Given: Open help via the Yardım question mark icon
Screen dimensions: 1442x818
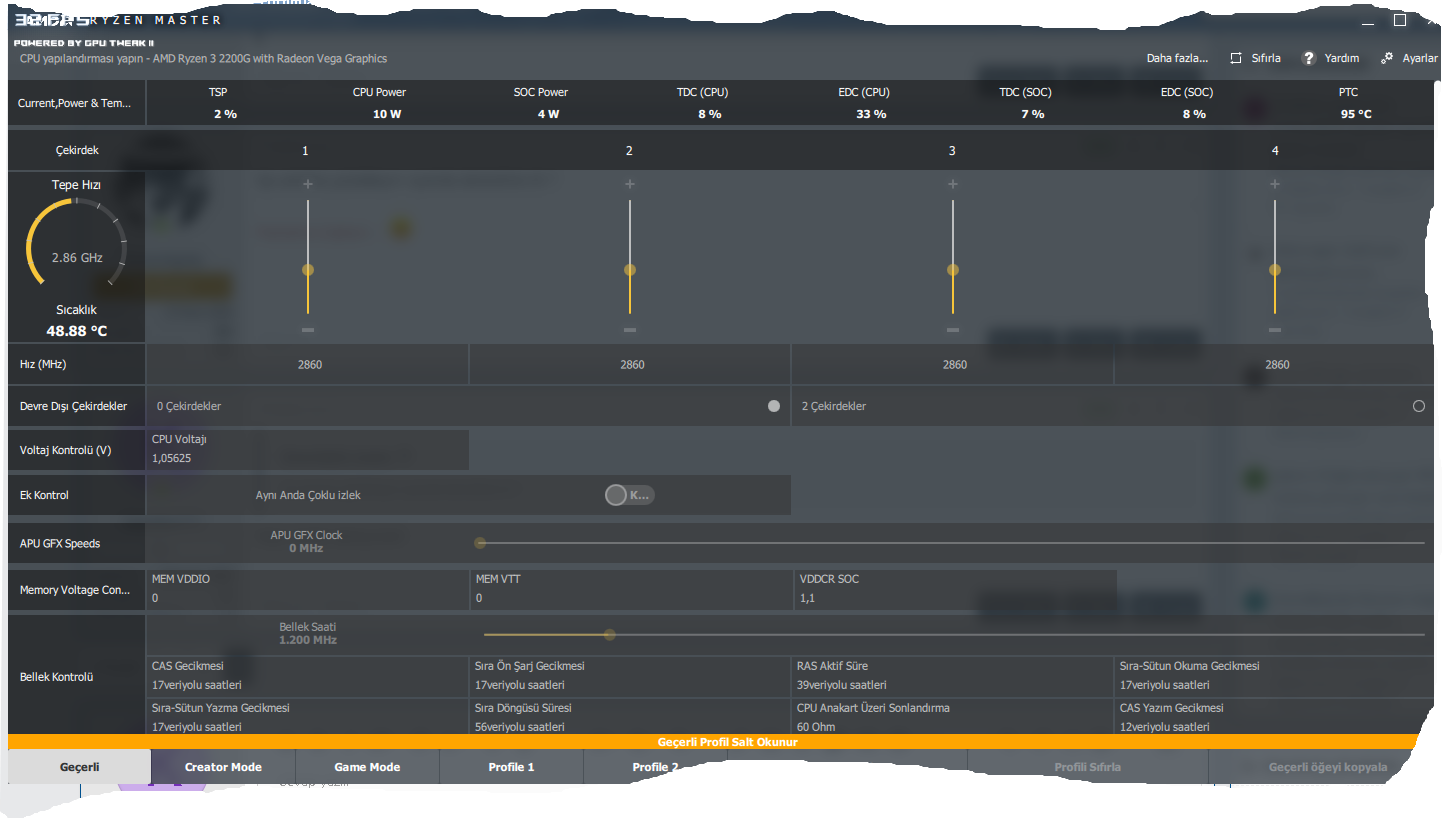Looking at the screenshot, I should pos(1308,58).
